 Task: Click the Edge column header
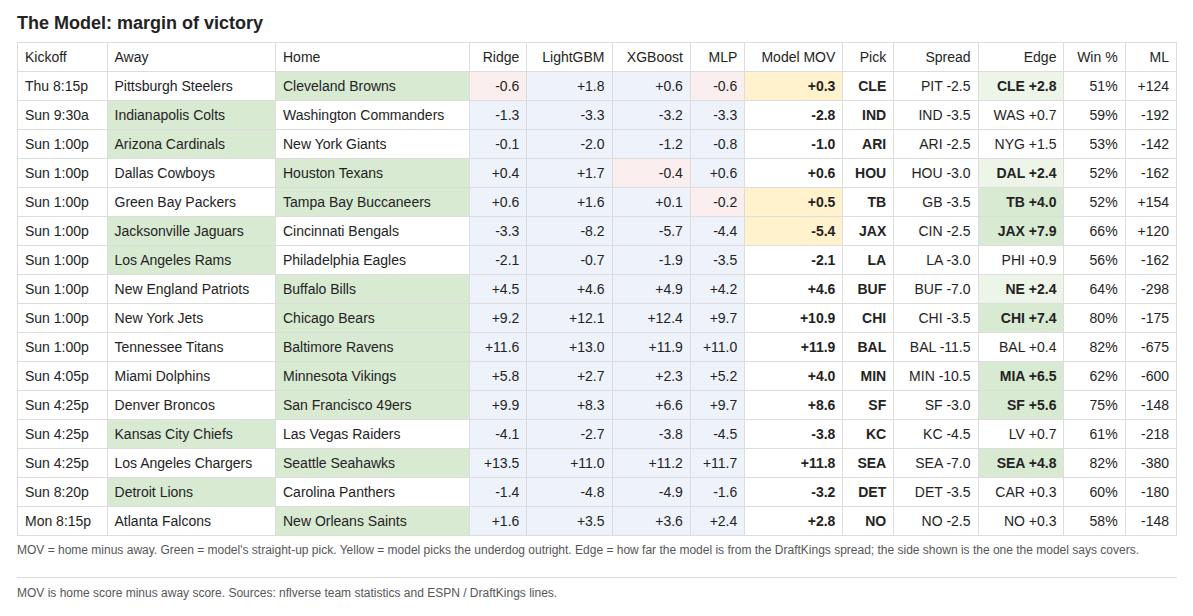point(1021,57)
